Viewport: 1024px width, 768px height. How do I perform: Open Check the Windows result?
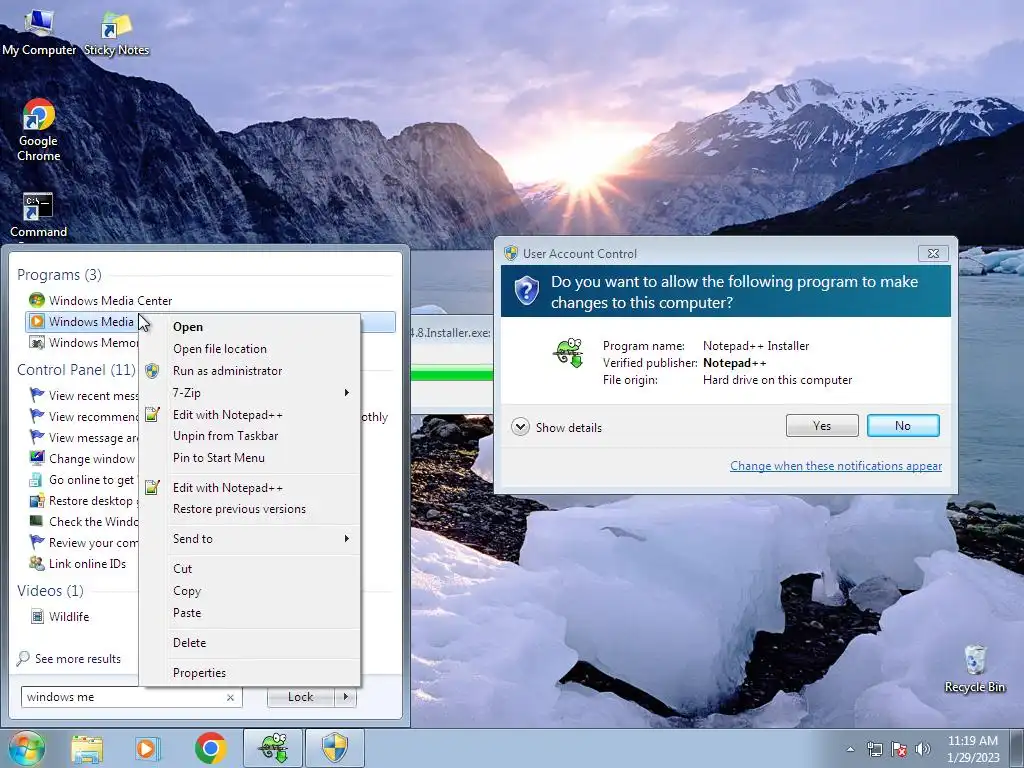84,522
